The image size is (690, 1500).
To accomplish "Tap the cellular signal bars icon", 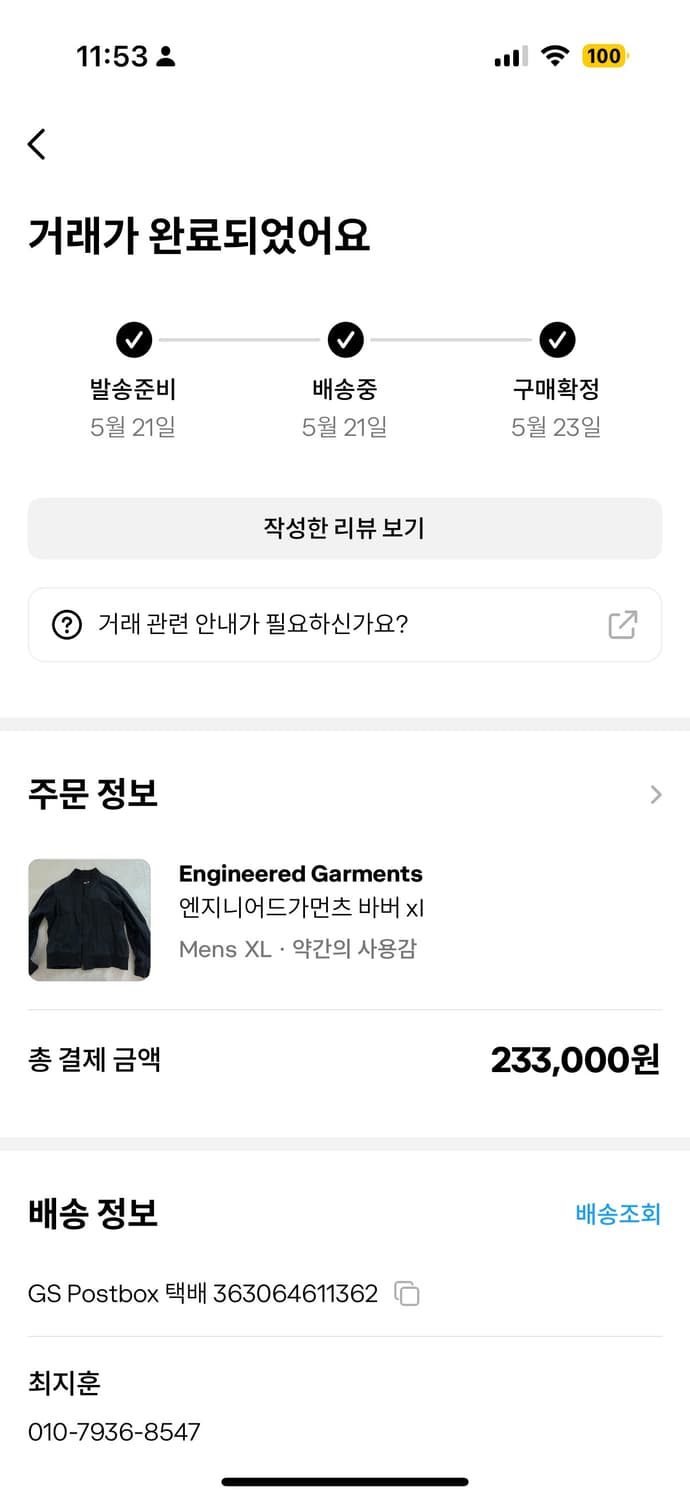I will click(x=510, y=57).
